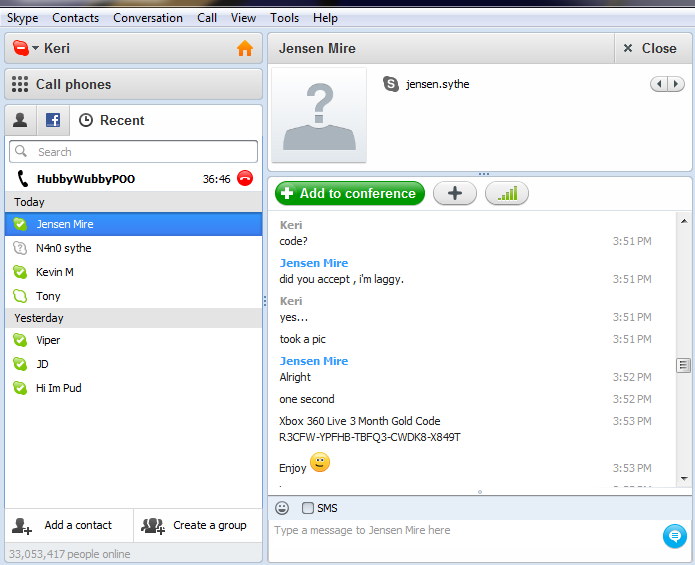Click the jensen.sythe Skype name icon

(x=390, y=84)
